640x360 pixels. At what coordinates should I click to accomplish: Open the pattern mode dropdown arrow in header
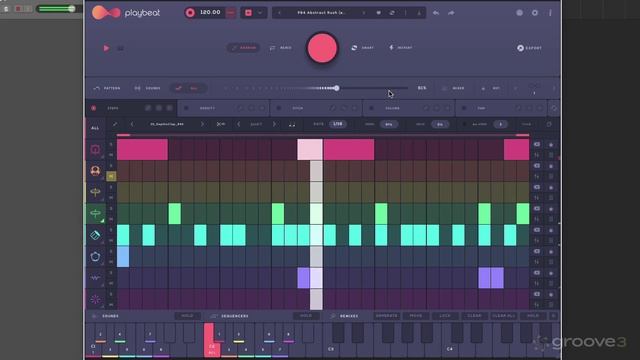pyautogui.click(x=260, y=13)
